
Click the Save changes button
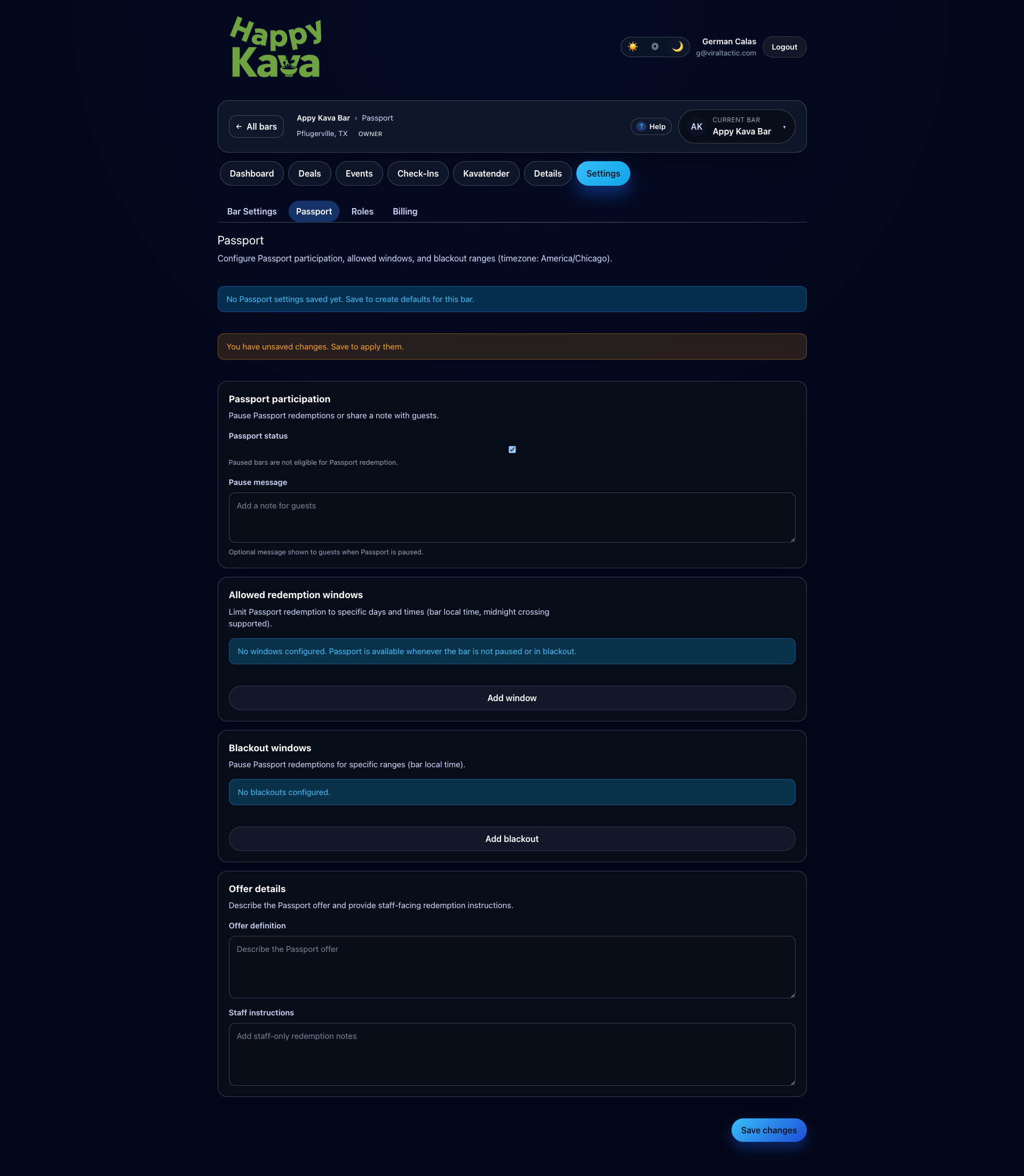pyautogui.click(x=768, y=1130)
